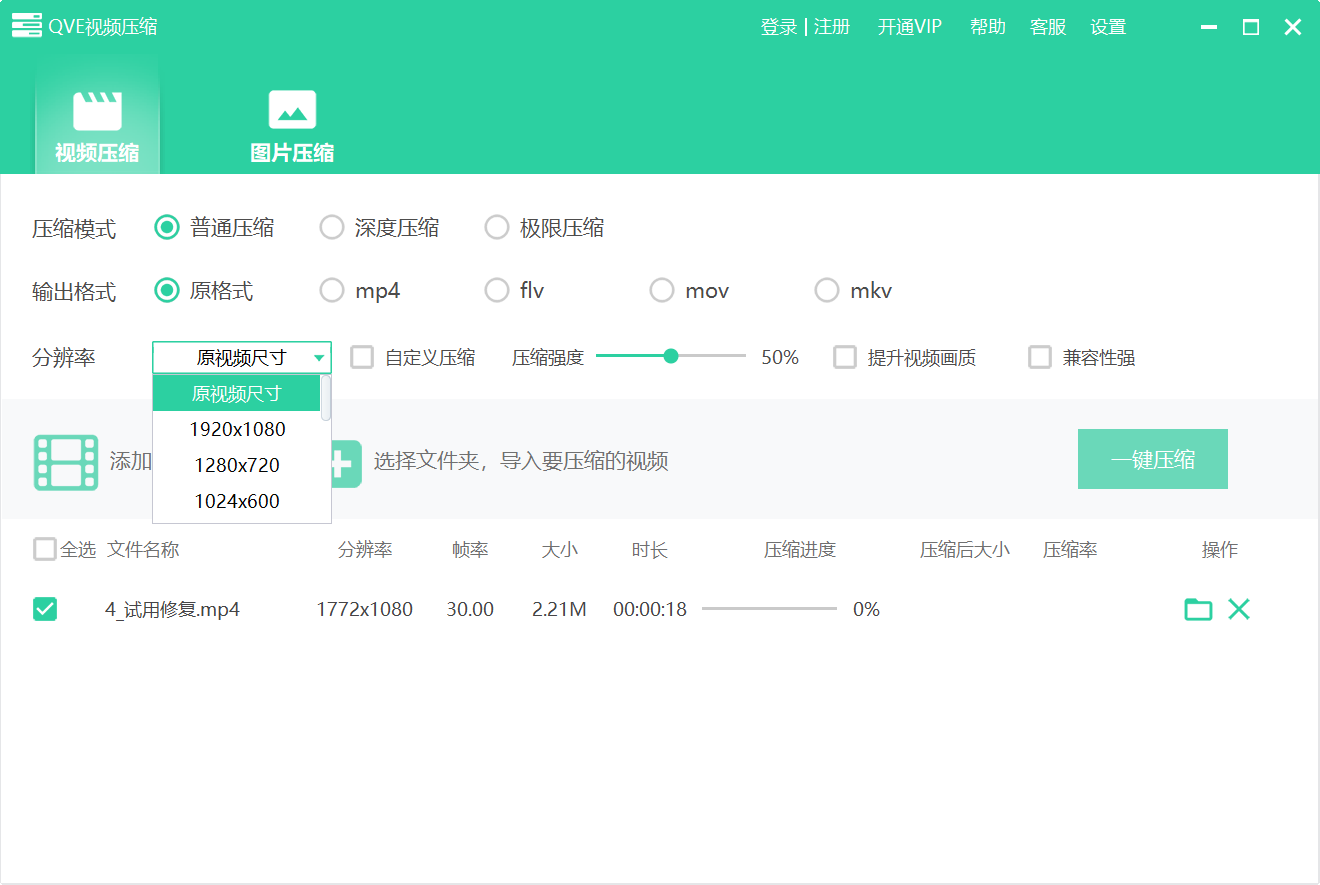Click the QVE视频压缩 app logo icon
Image resolution: width=1320 pixels, height=885 pixels.
(27, 26)
